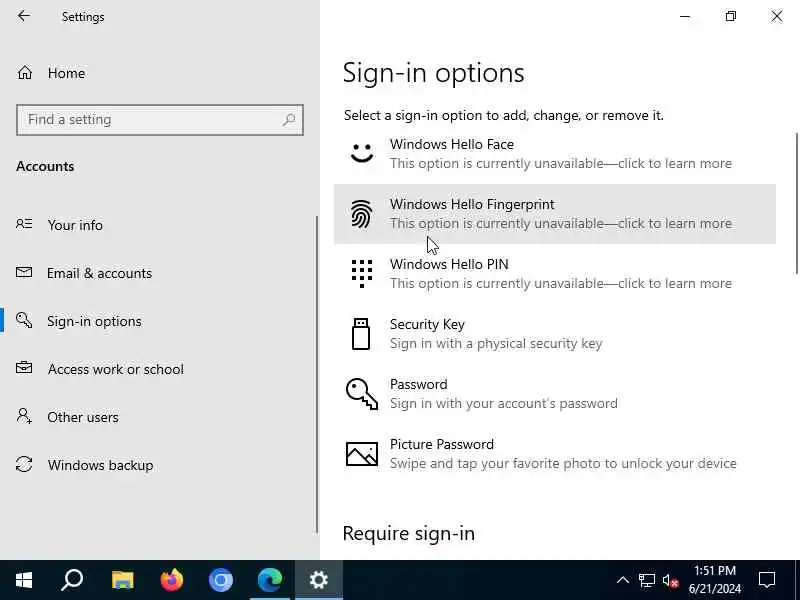The width and height of the screenshot is (800, 600).
Task: Close the Settings window
Action: [x=777, y=16]
